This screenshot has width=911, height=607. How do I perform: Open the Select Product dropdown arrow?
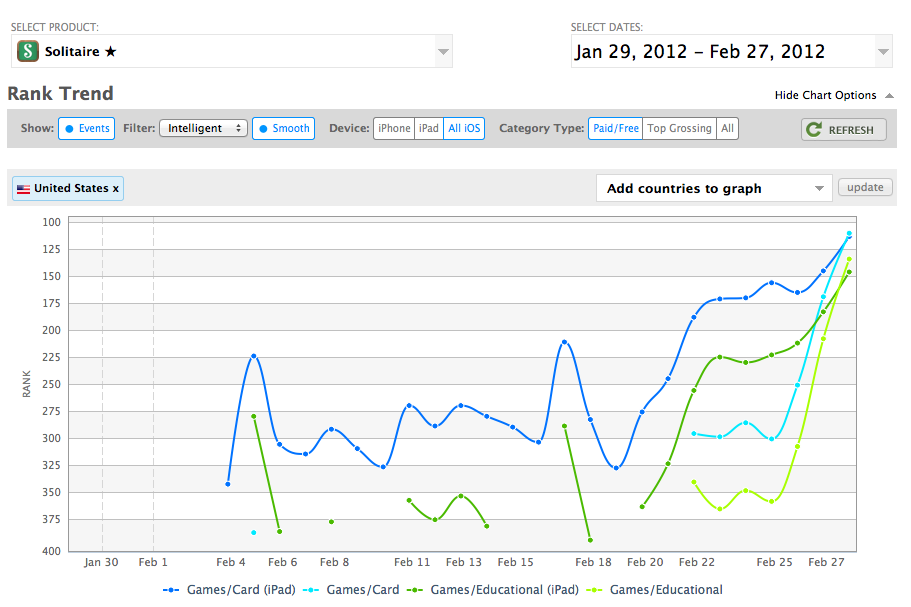(x=443, y=52)
